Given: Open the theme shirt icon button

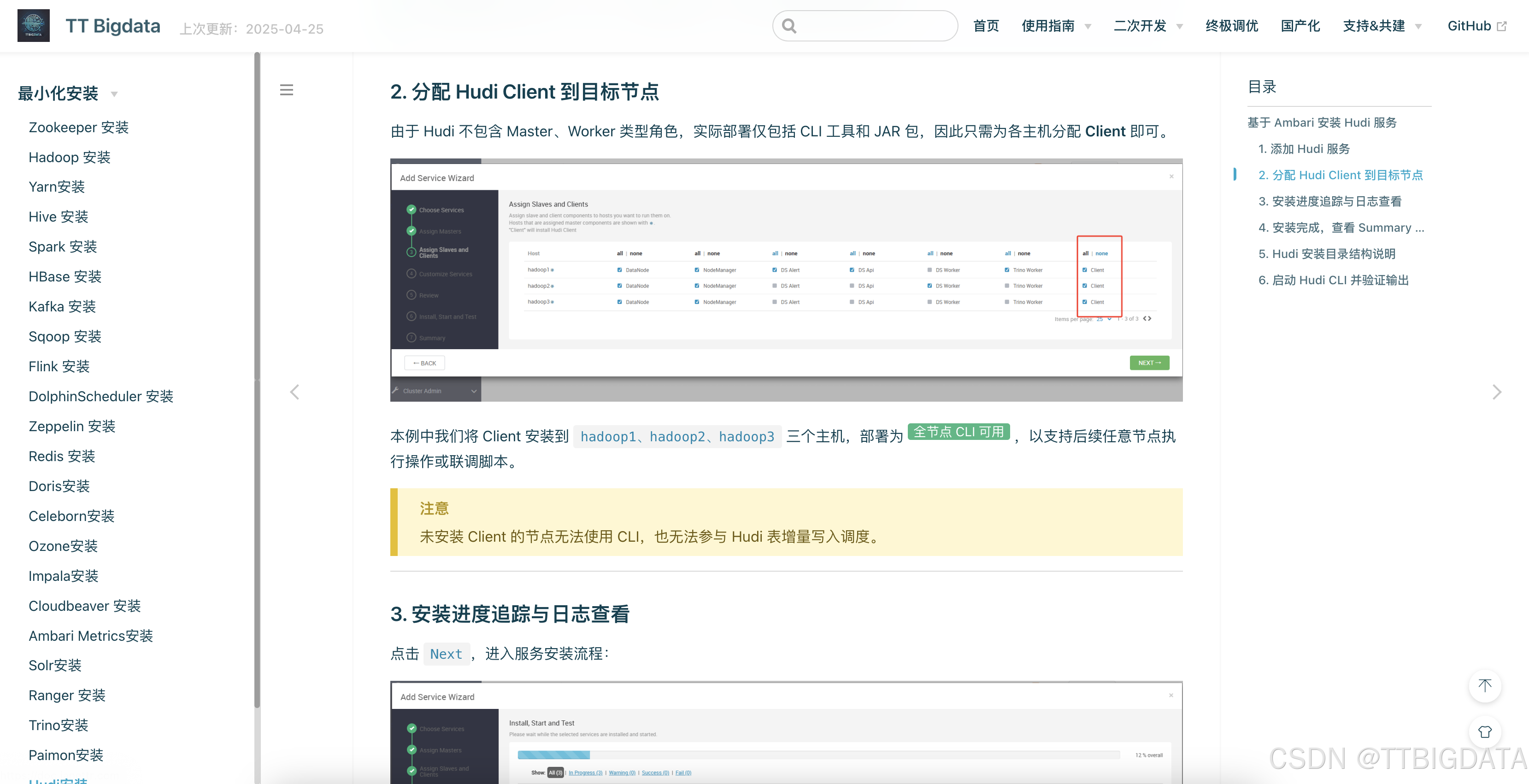Looking at the screenshot, I should 1484,732.
